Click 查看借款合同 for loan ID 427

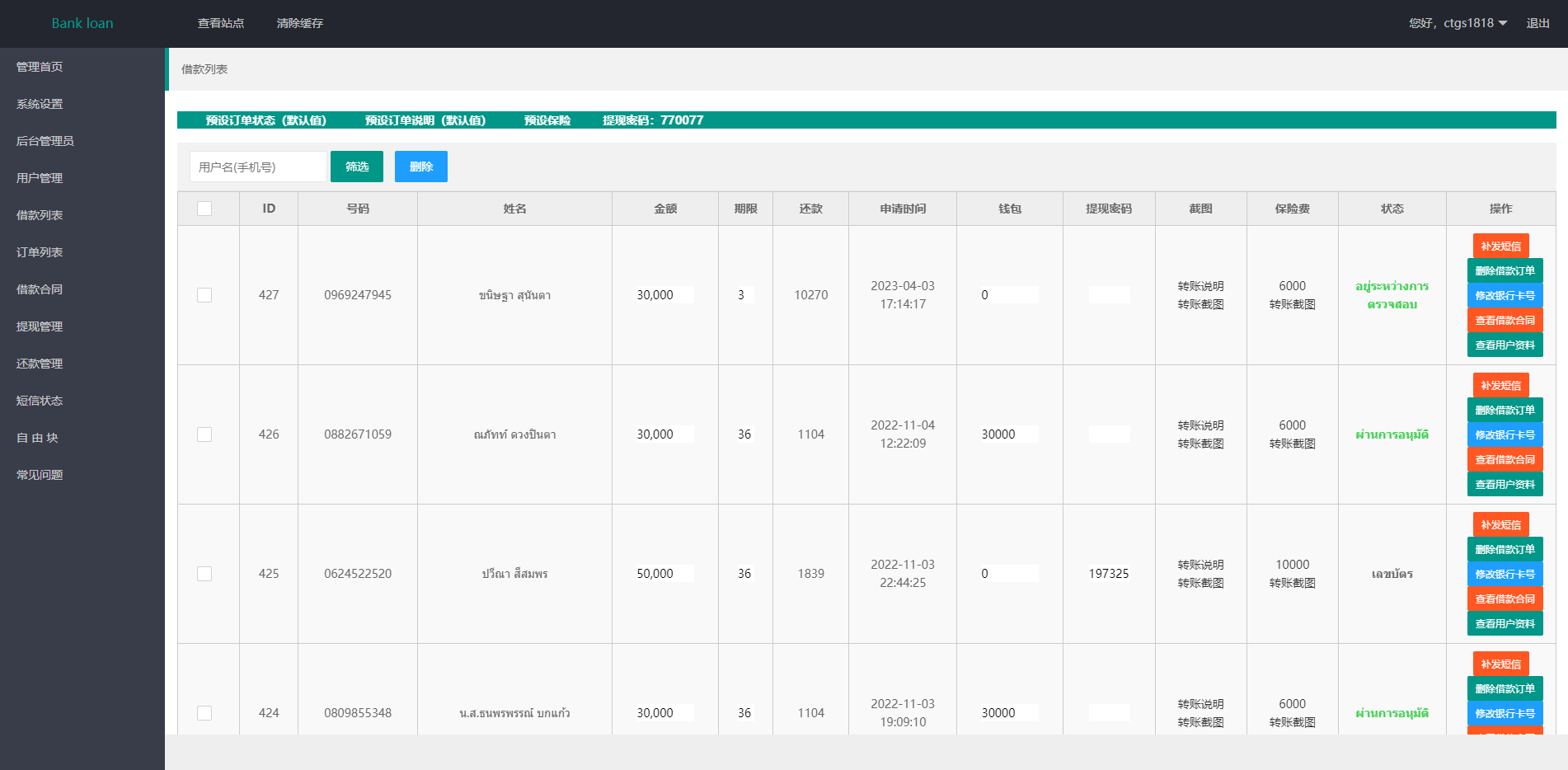point(1505,320)
